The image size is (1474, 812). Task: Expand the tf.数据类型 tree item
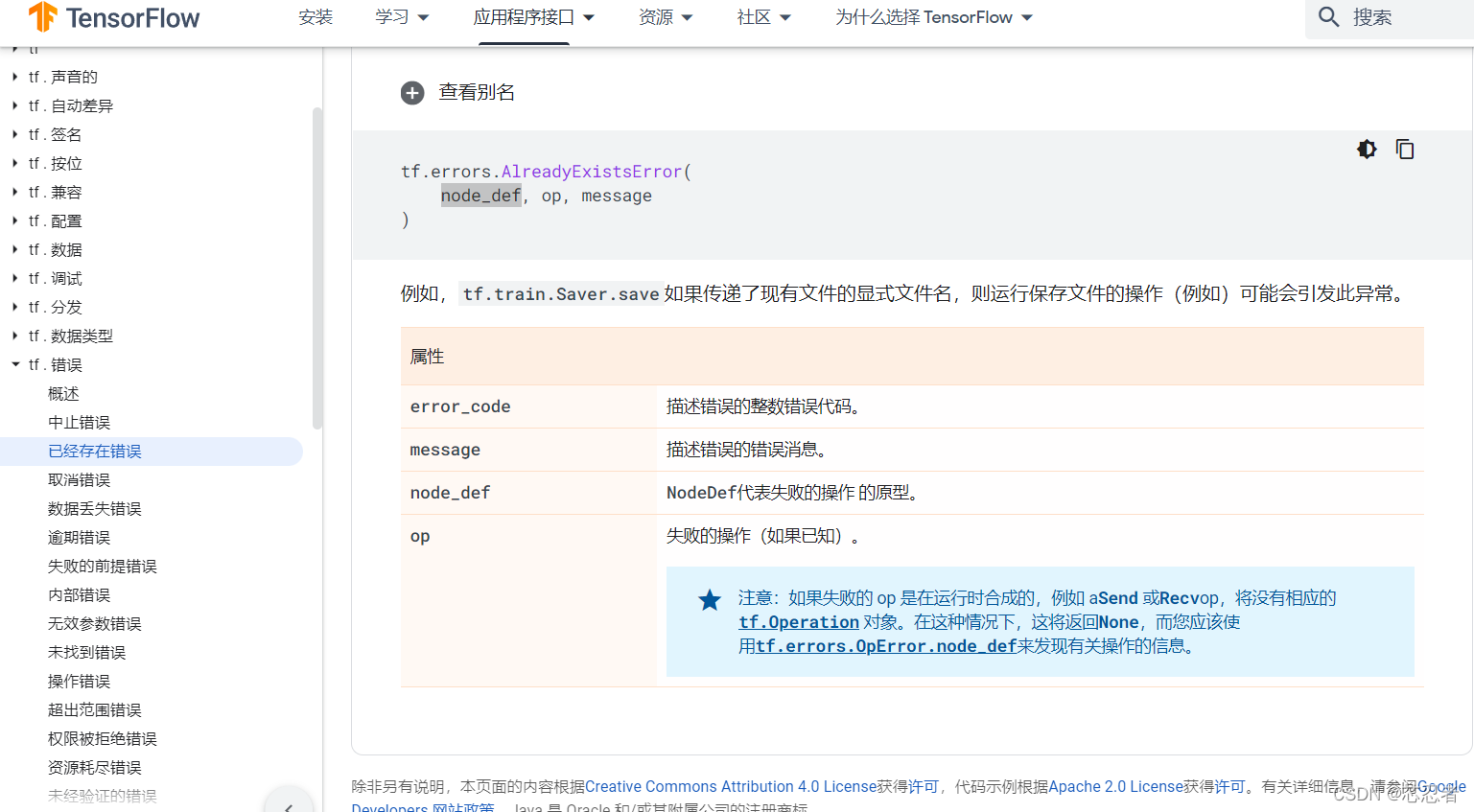pos(13,336)
